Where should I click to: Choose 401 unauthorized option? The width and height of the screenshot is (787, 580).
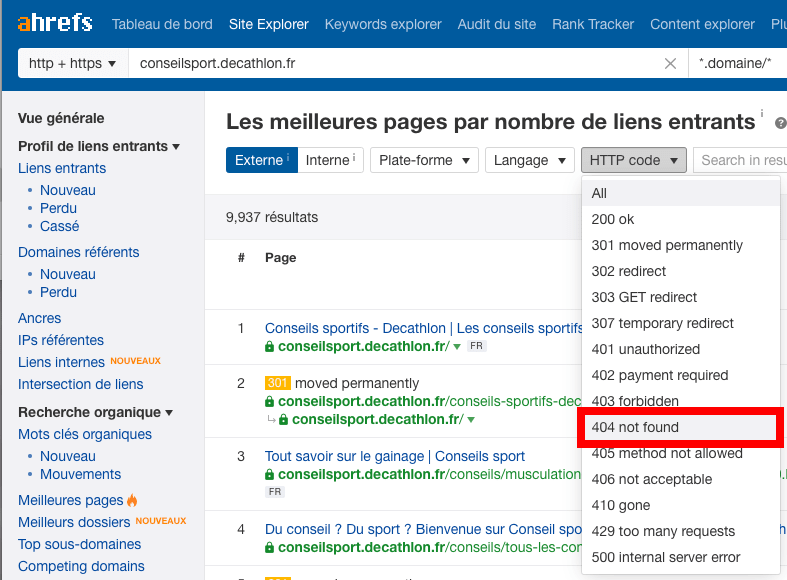tap(681, 350)
